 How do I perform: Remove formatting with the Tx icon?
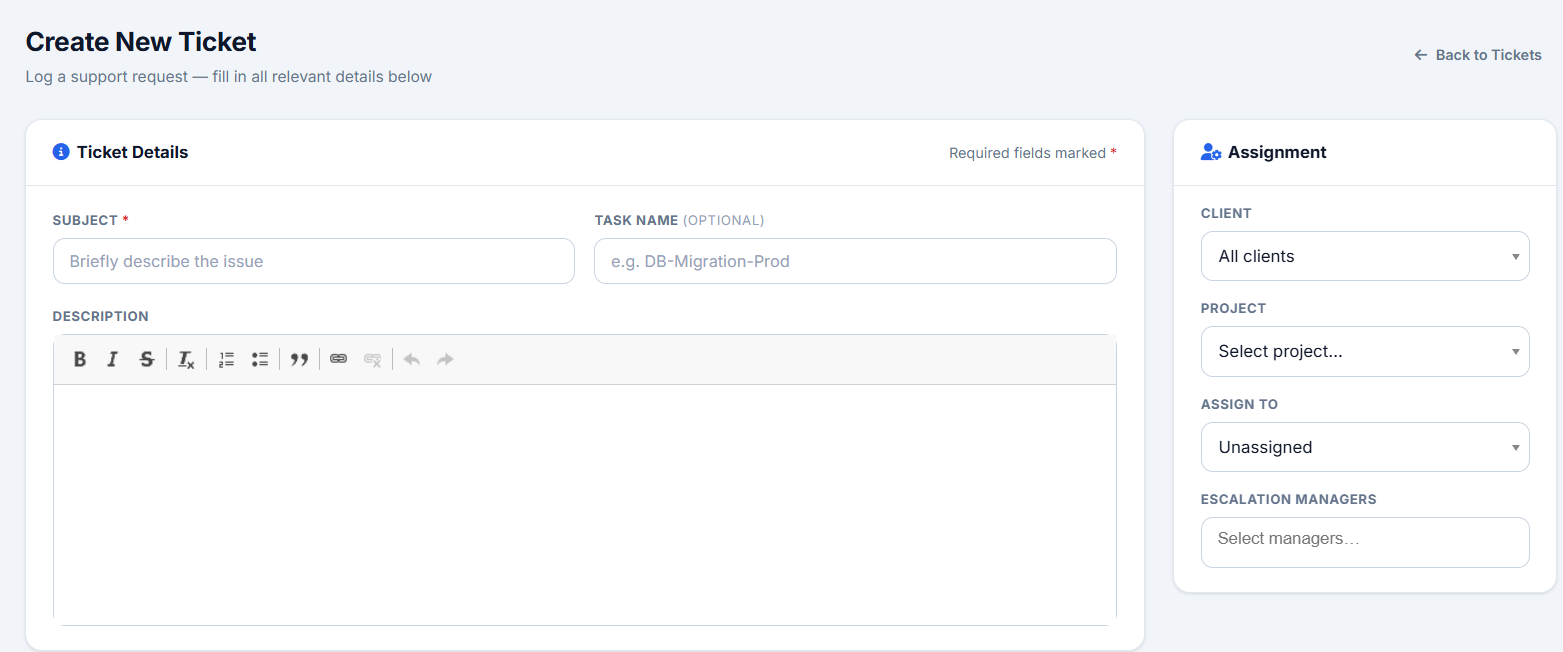pyautogui.click(x=186, y=359)
